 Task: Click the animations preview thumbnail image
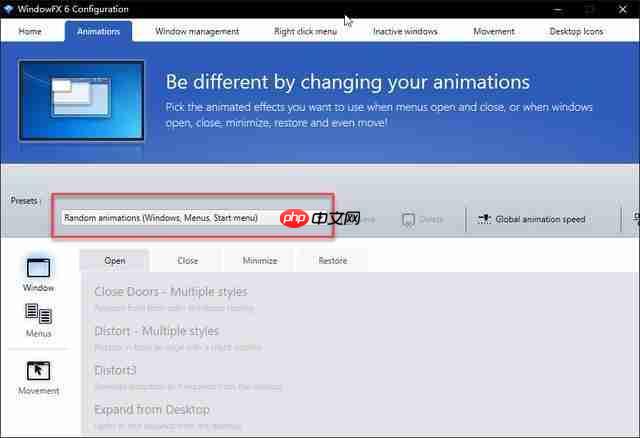[x=81, y=100]
